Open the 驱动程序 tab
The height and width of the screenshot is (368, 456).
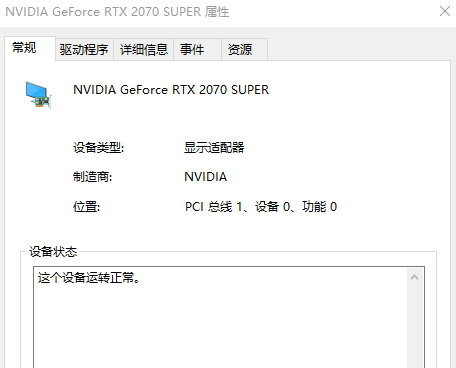(84, 50)
